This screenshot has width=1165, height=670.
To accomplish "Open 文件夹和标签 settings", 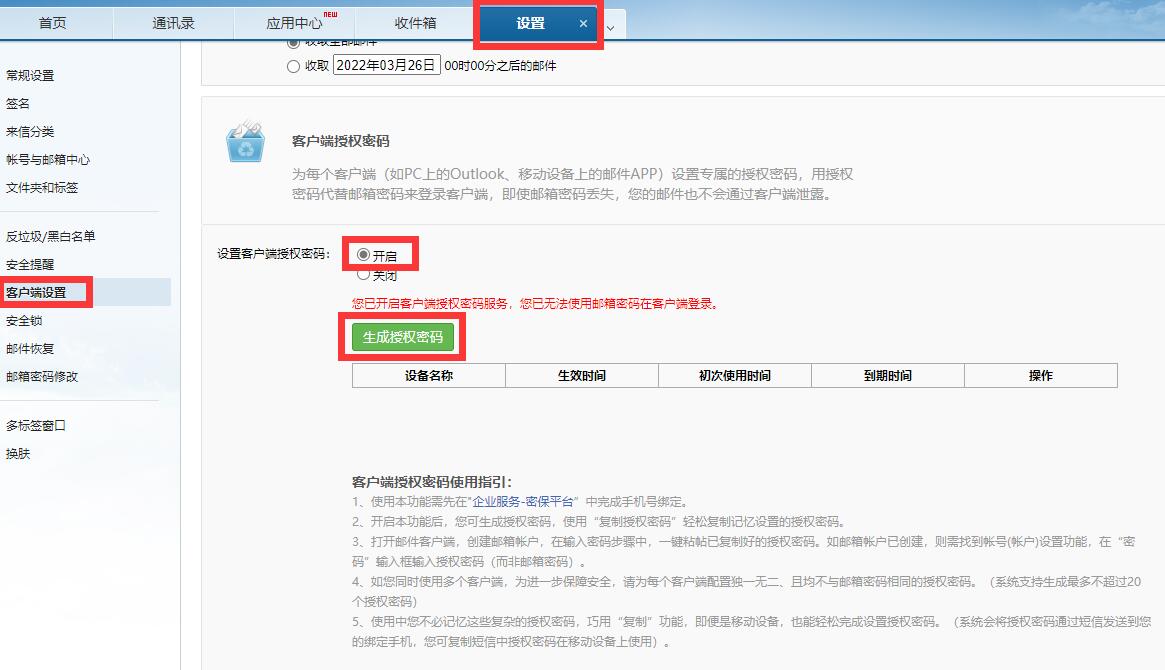I will (42, 187).
